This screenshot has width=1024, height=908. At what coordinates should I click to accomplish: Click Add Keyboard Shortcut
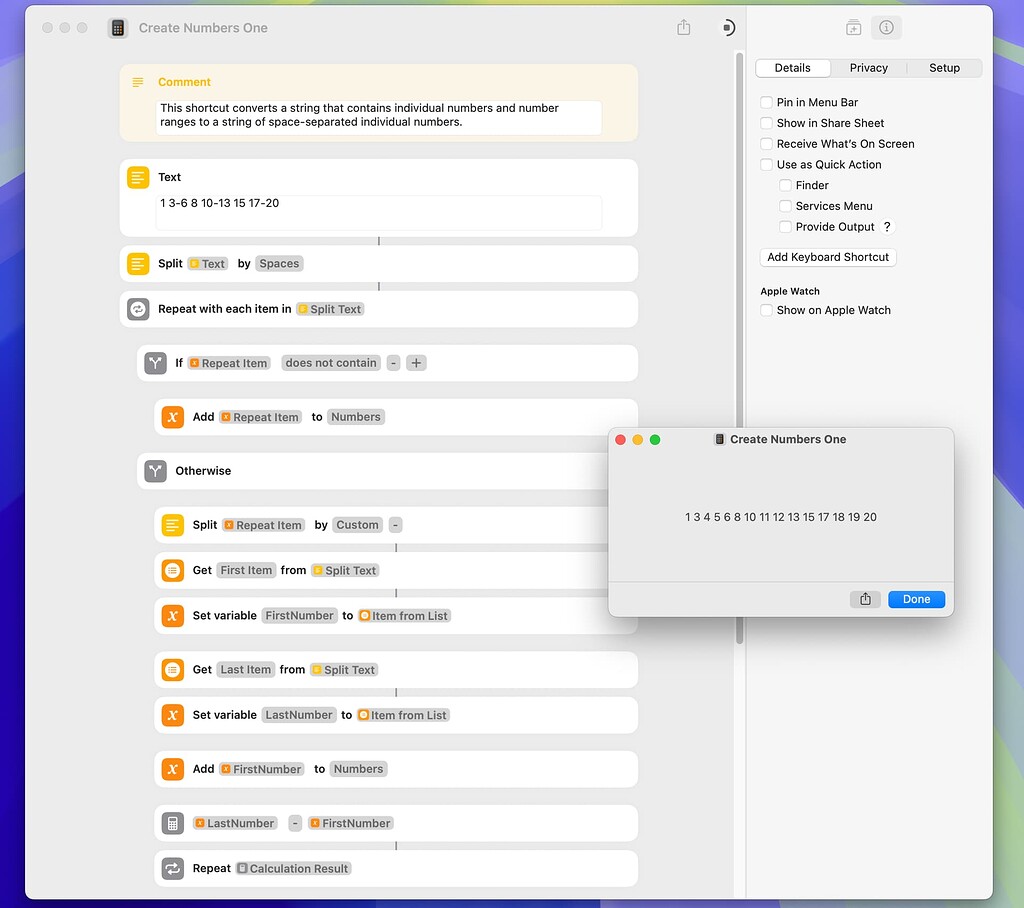[x=828, y=257]
